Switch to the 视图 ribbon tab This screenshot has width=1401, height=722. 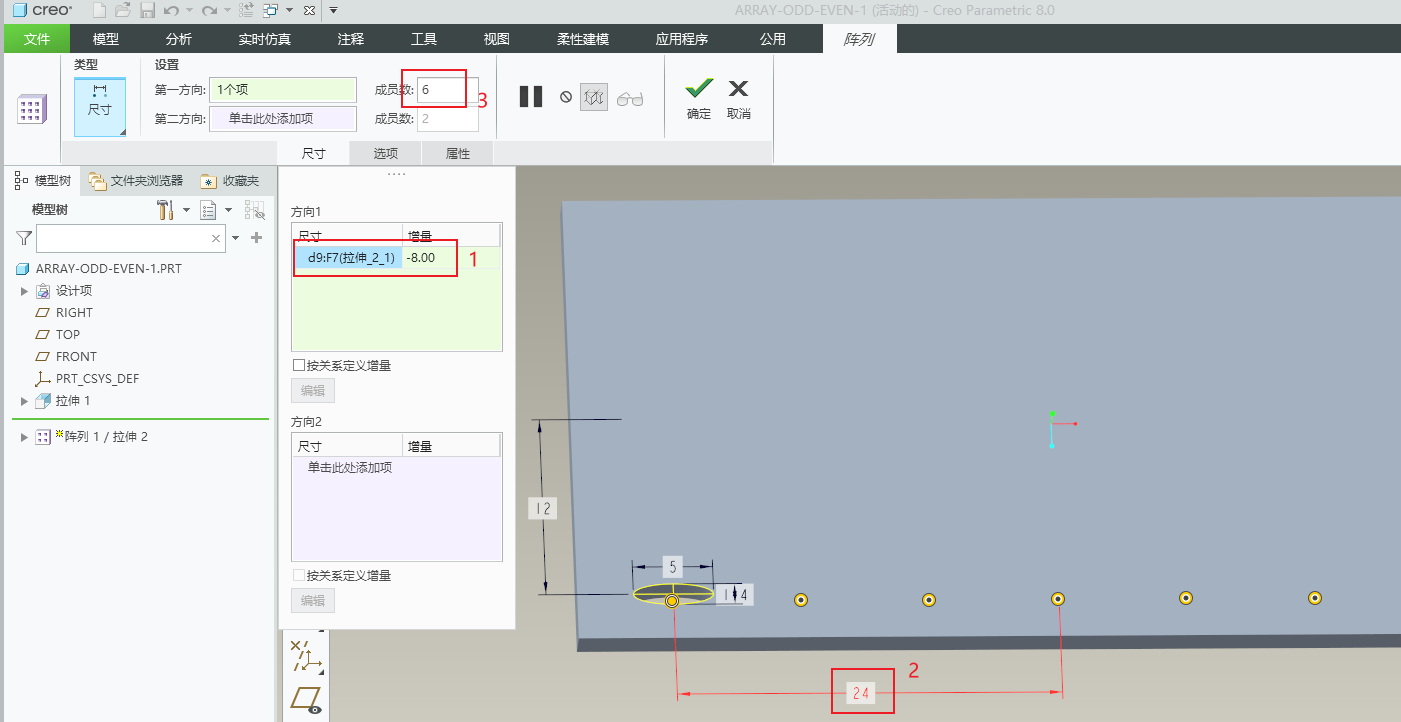coord(497,39)
